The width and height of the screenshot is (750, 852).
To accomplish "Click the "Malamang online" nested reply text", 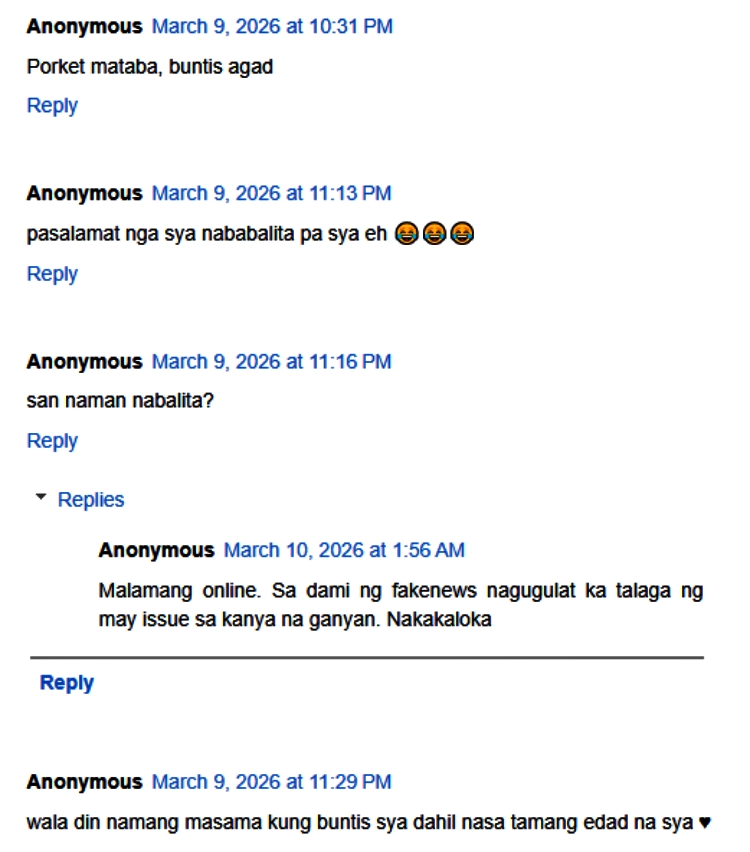I will [400, 604].
